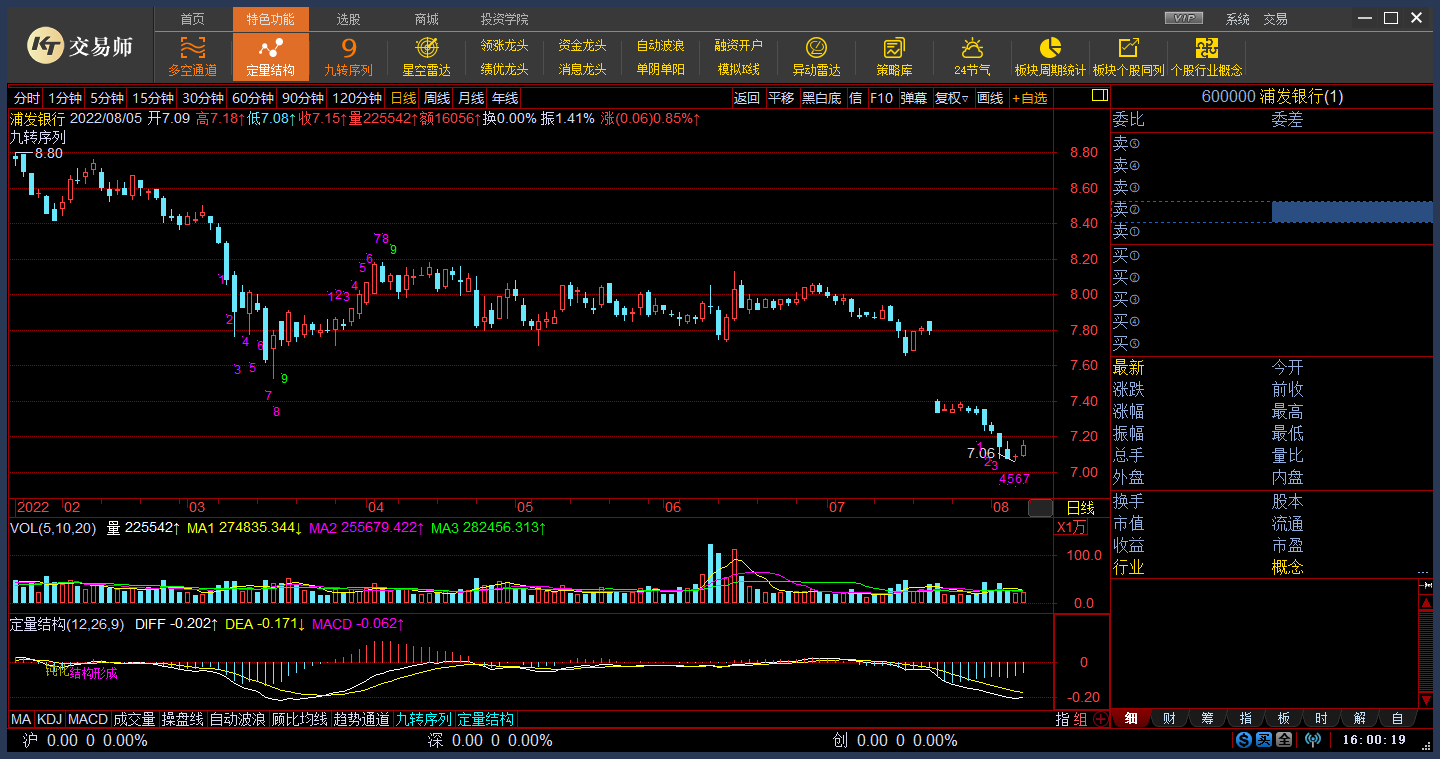Click the scrollbar up arrow in detail panel

(1426, 601)
